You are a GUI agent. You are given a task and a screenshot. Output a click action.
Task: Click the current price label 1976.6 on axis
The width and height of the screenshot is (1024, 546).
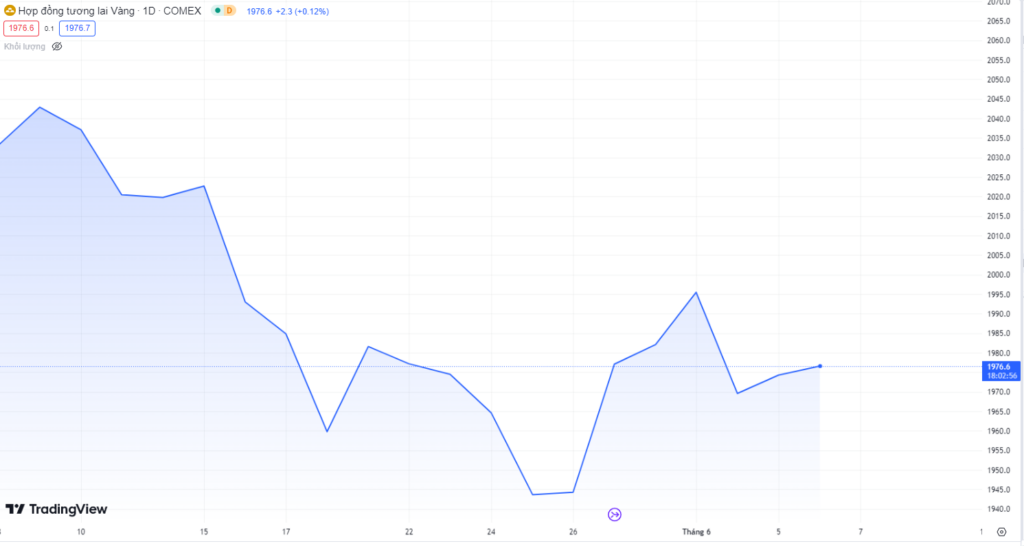(998, 367)
